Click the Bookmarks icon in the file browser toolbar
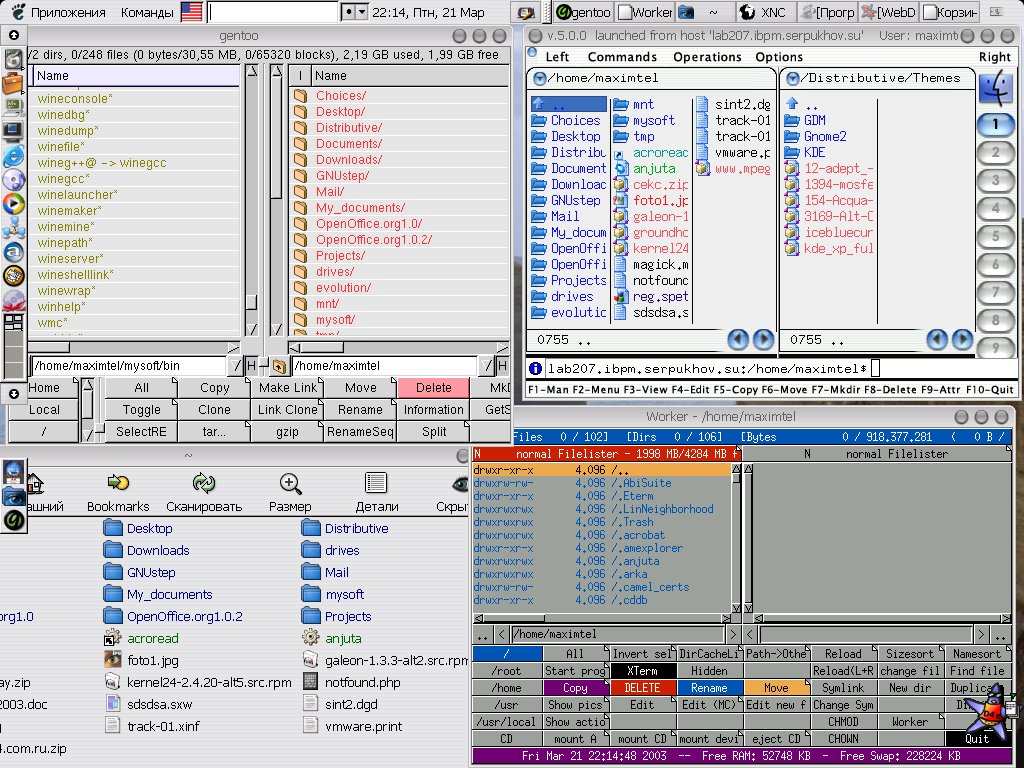The height and width of the screenshot is (768, 1024). tap(118, 483)
